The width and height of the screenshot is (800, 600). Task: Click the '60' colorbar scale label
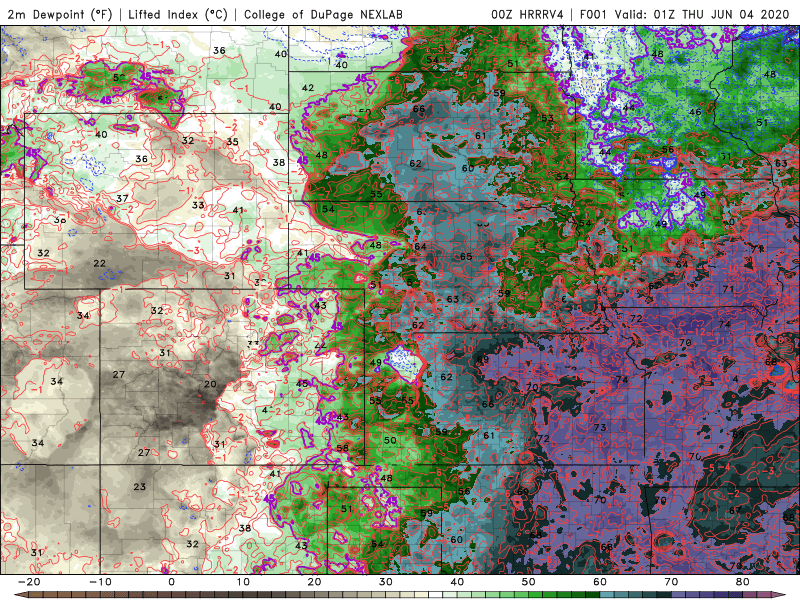click(600, 582)
